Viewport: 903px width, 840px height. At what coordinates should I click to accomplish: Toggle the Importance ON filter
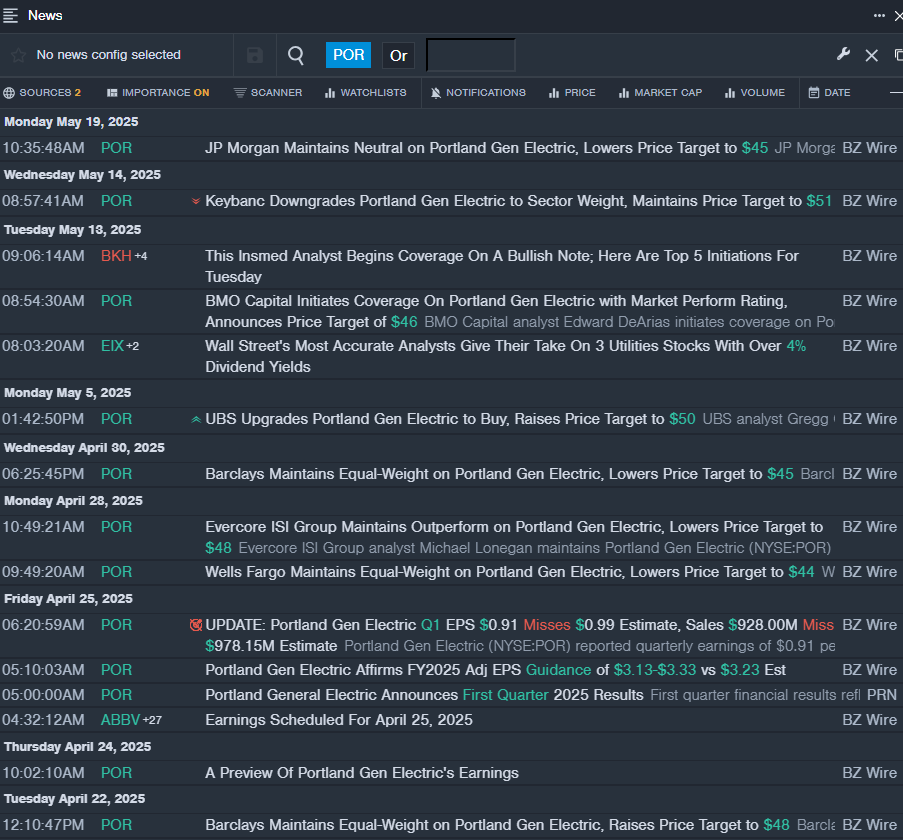pos(158,93)
